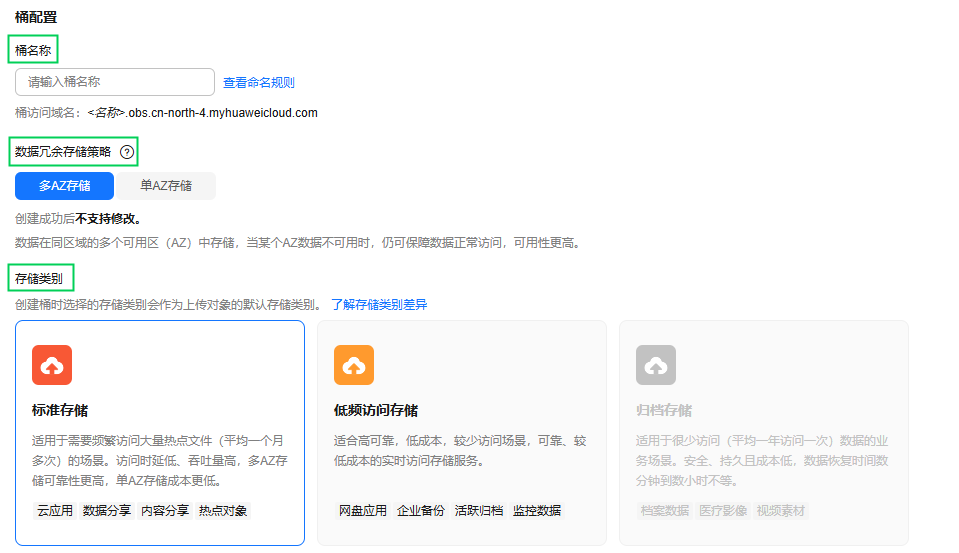Click the 企业备份 tag
Image resolution: width=959 pixels, height=553 pixels.
point(420,511)
